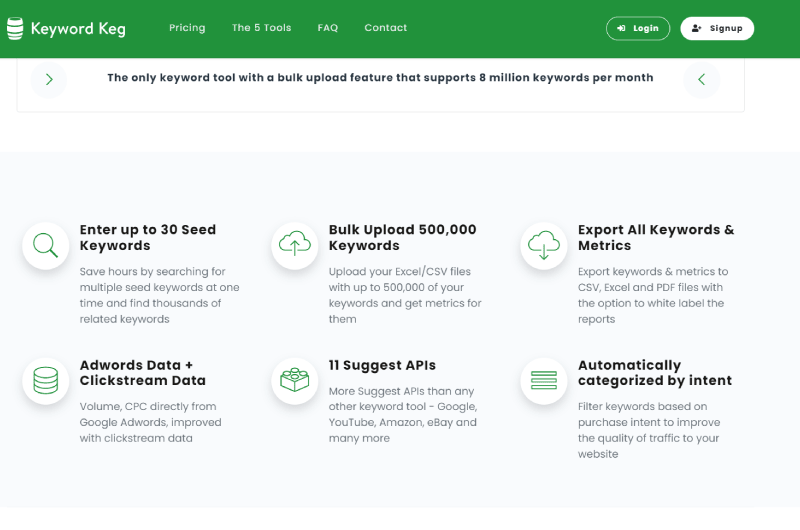Click the cloud upload icon
Viewport: 800px width, 530px height.
pyautogui.click(x=294, y=245)
